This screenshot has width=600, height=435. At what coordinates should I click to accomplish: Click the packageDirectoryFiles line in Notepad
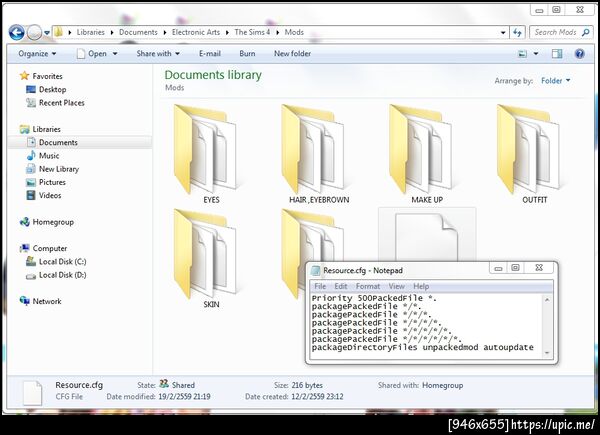[x=422, y=348]
